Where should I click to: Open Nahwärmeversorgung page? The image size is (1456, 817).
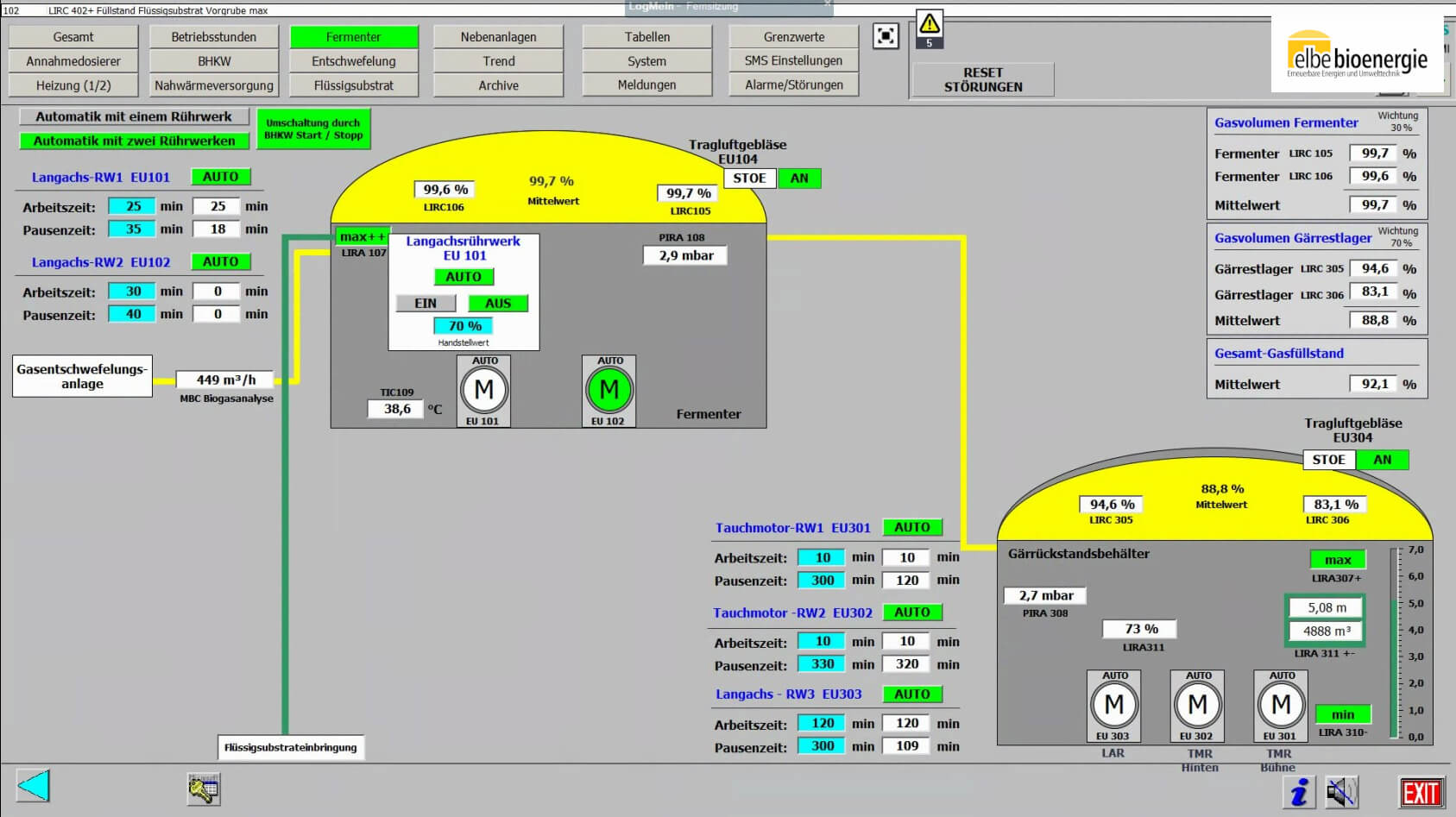[x=214, y=85]
